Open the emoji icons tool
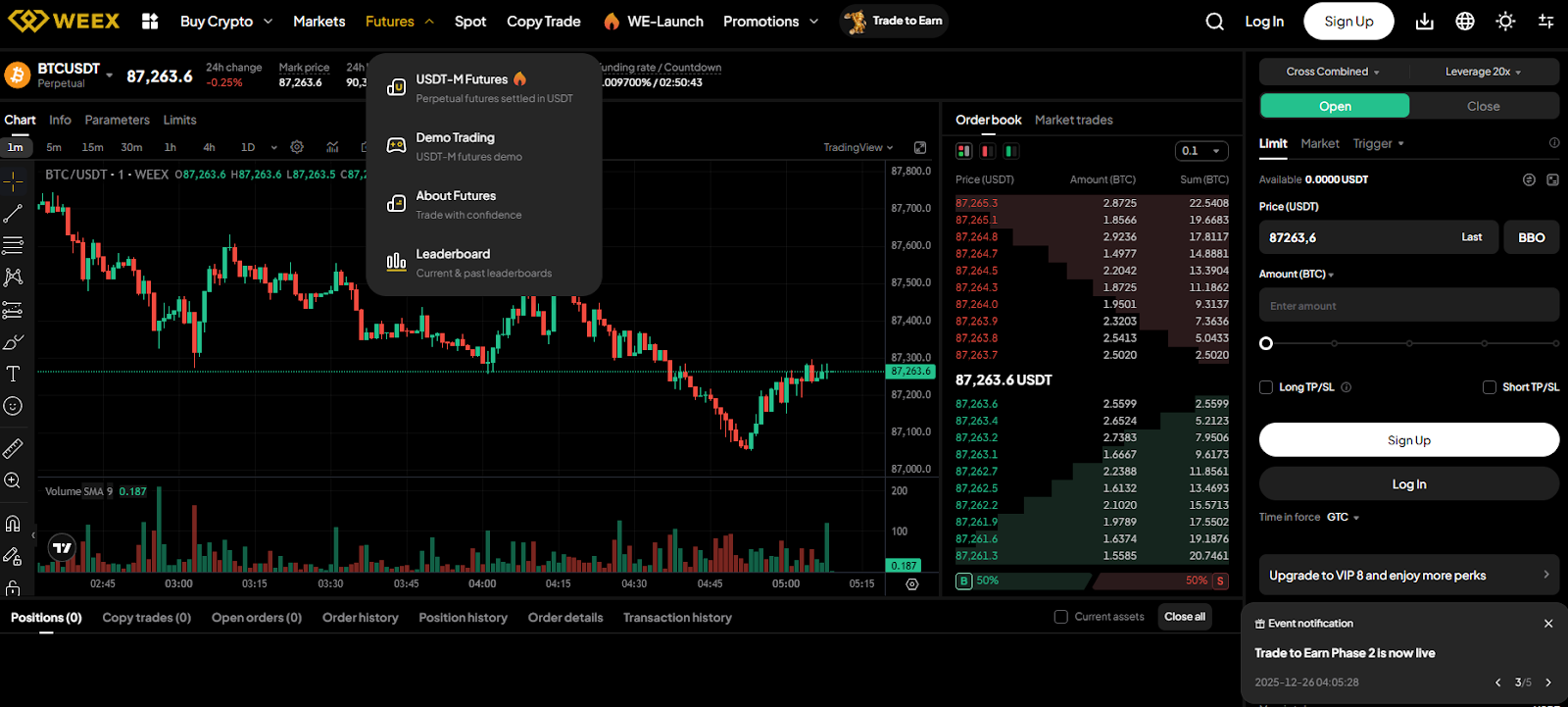Screen dimensions: 1568x707 [x=13, y=406]
